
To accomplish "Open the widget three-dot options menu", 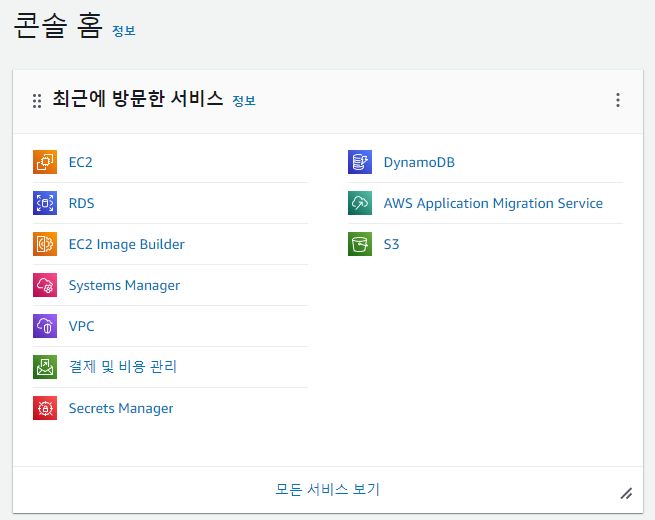I will (618, 100).
